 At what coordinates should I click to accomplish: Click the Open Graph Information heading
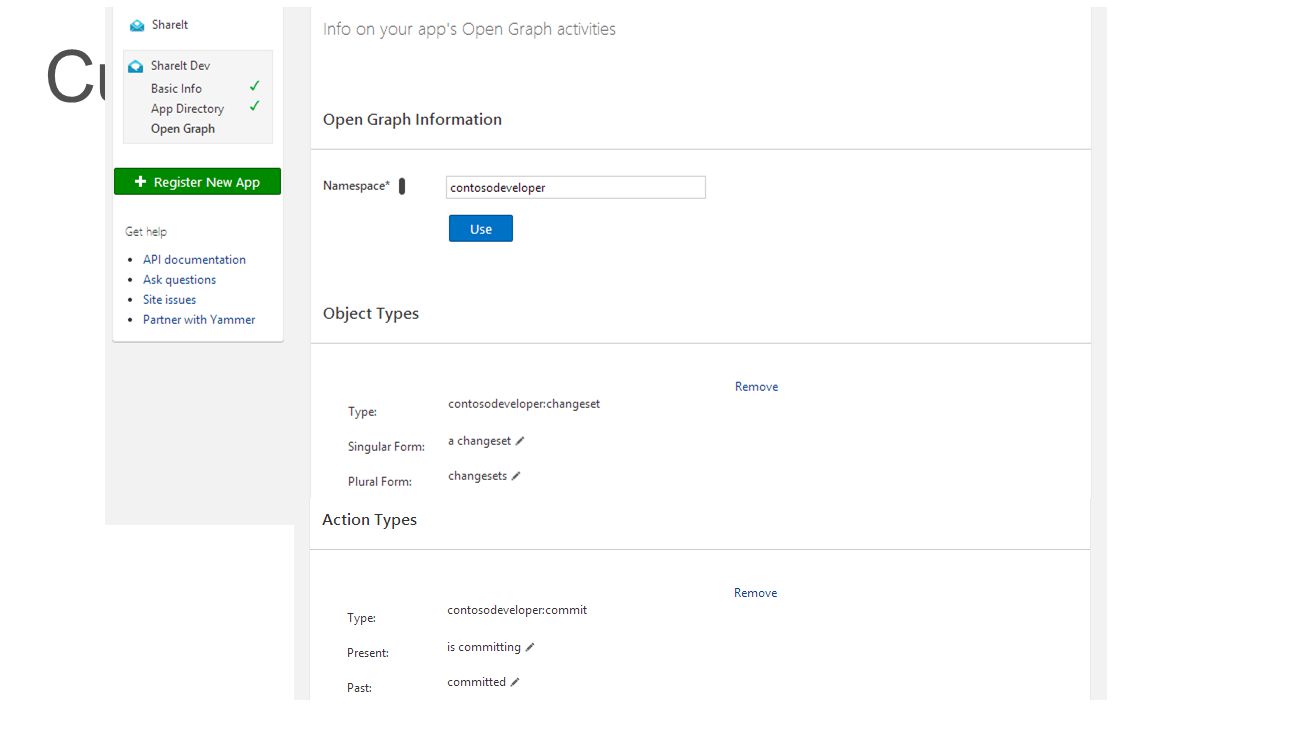tap(412, 120)
